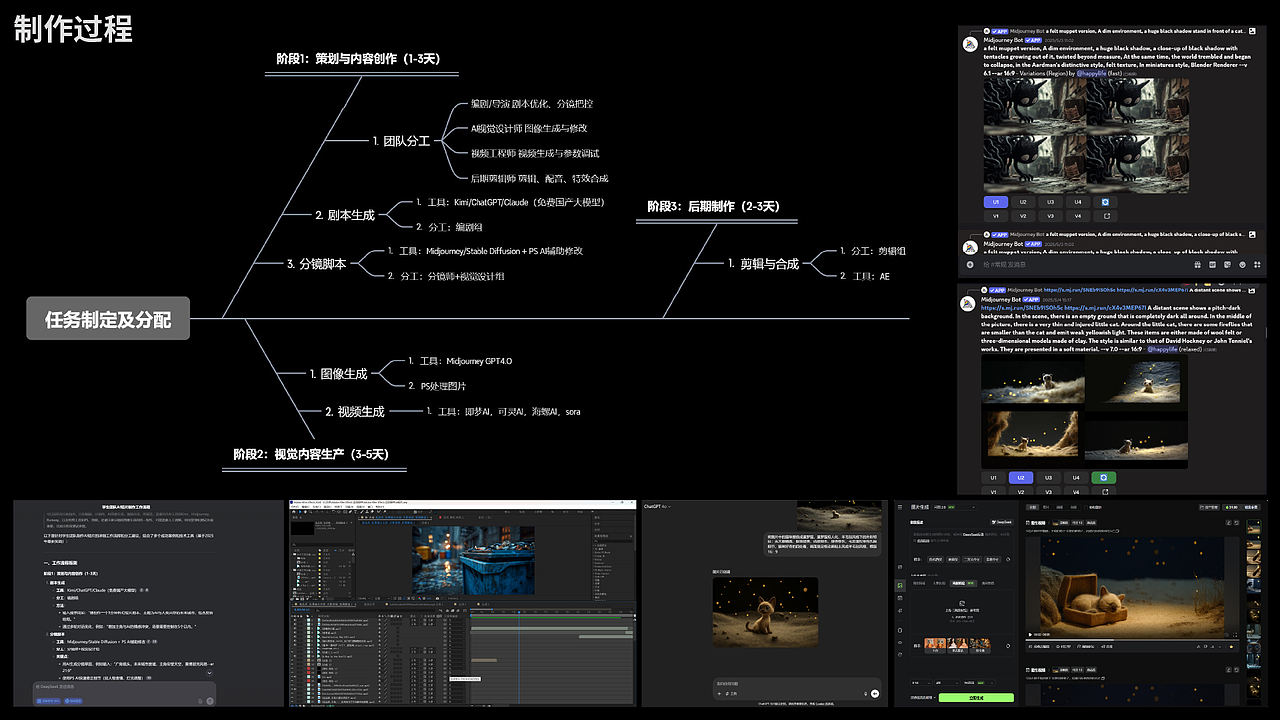Click the plus icon in ChatGPT input box
The width and height of the screenshot is (1280, 720).
(x=721, y=693)
